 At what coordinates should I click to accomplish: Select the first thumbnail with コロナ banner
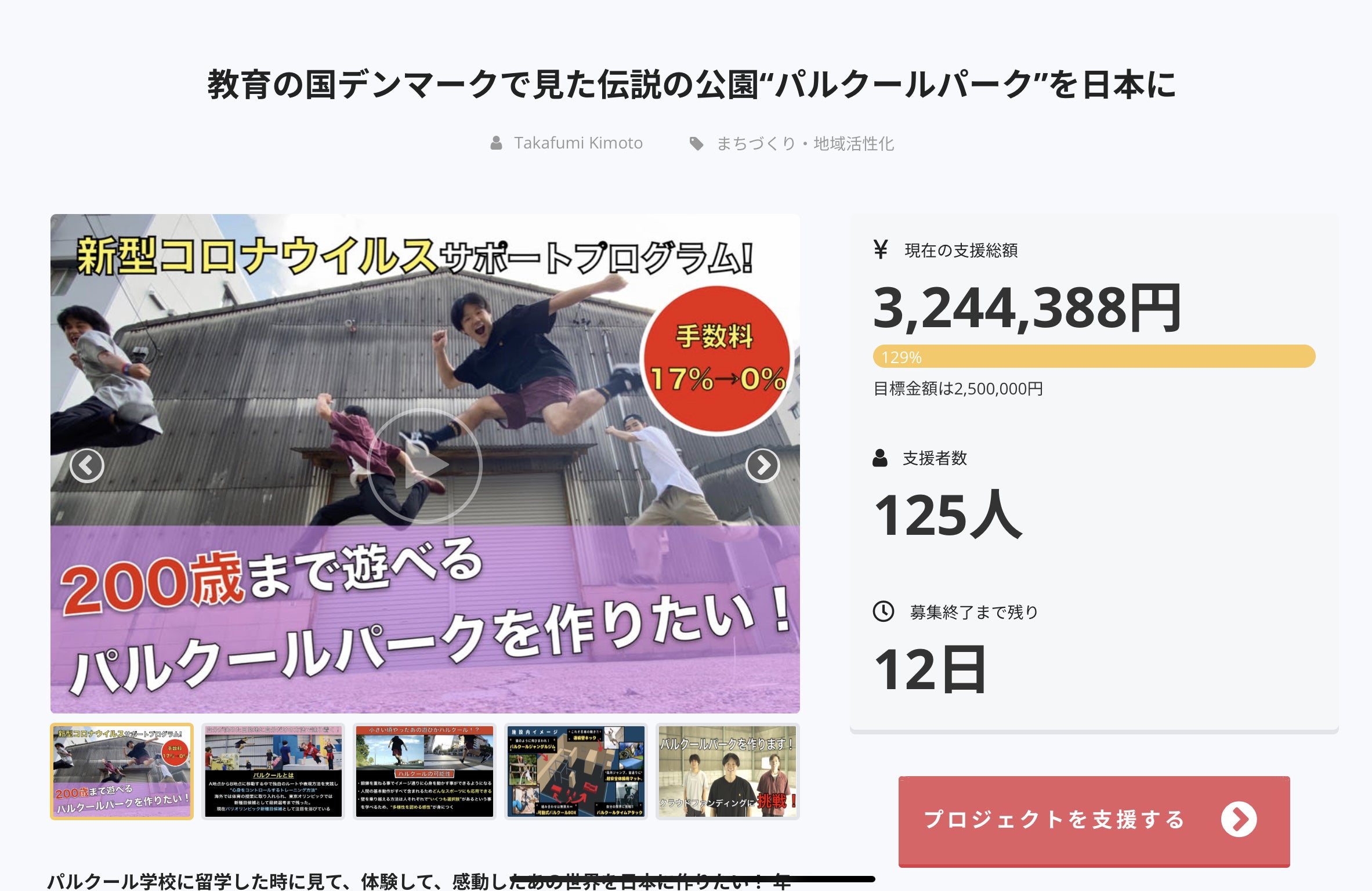(x=122, y=771)
